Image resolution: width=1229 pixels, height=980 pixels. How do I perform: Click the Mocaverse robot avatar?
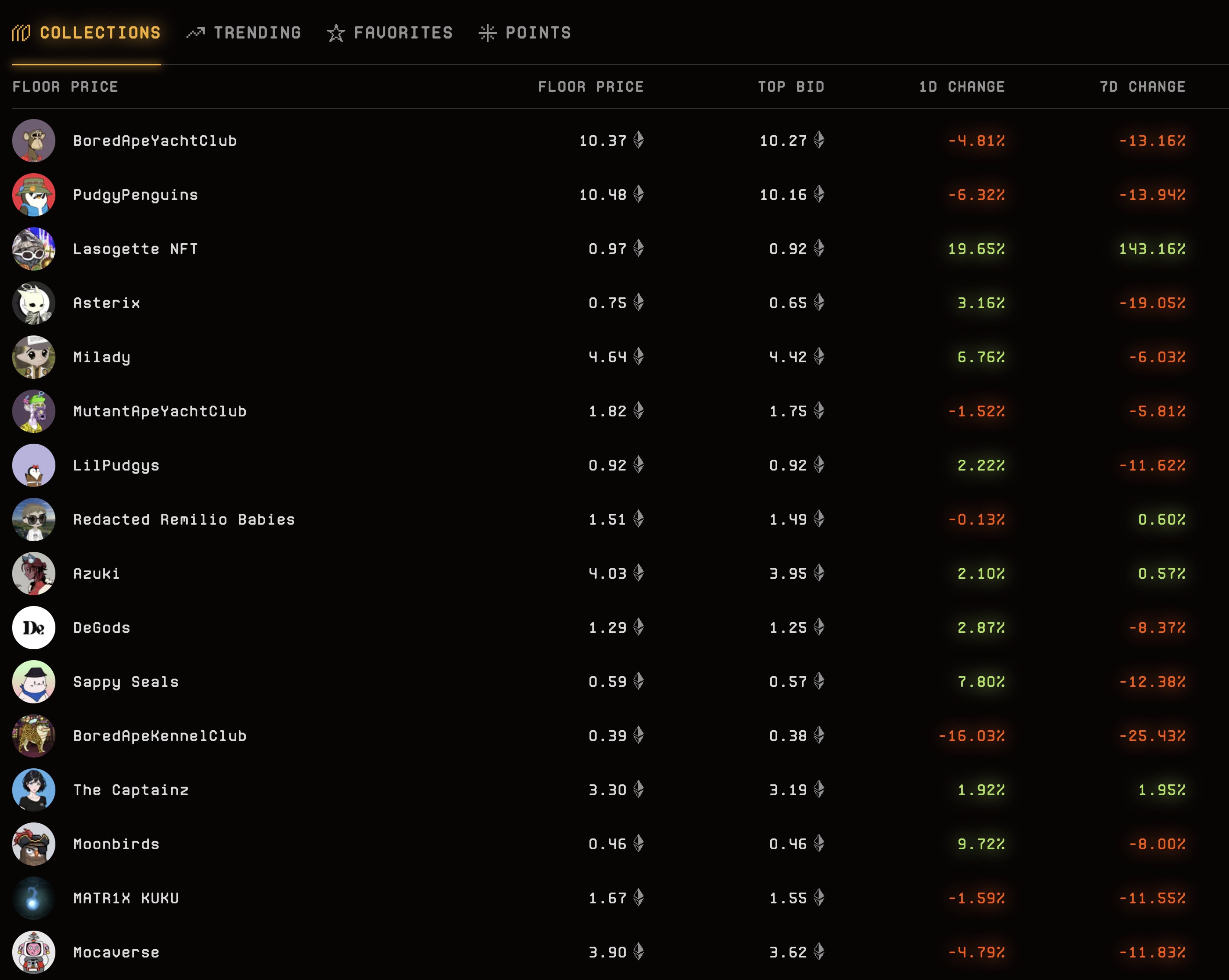pos(34,952)
